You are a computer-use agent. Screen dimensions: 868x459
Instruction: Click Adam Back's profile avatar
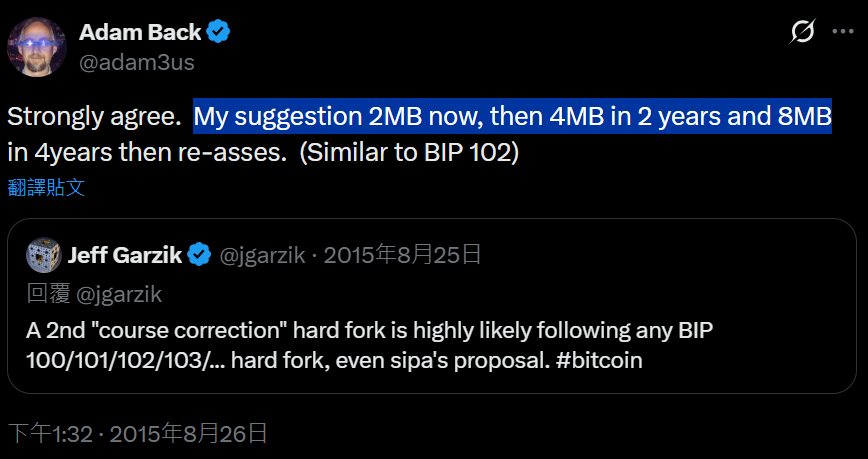tap(38, 47)
